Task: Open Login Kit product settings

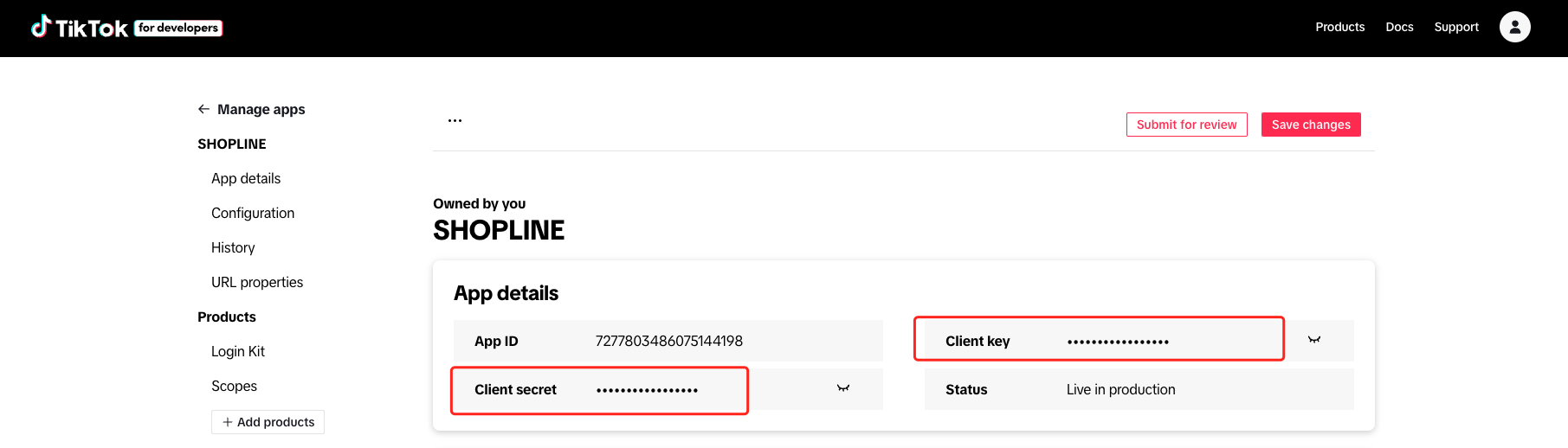Action: (238, 351)
